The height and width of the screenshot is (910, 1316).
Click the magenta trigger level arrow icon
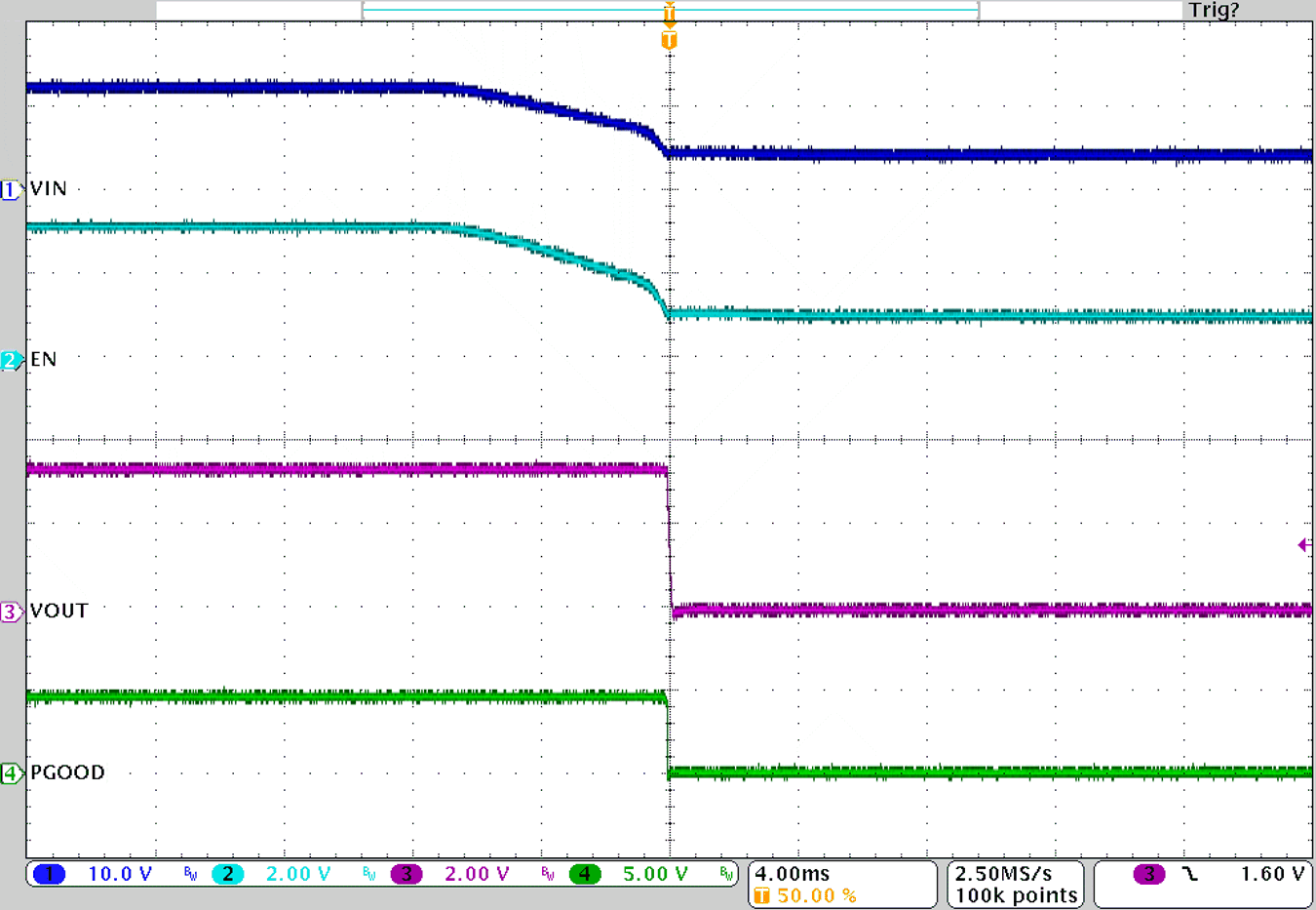(1303, 544)
